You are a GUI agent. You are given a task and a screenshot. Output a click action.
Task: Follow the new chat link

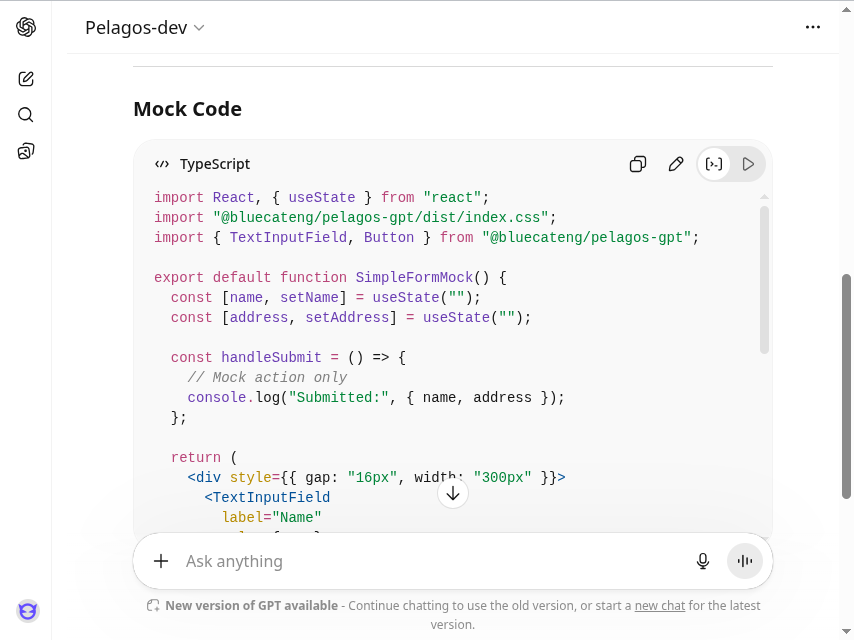660,606
